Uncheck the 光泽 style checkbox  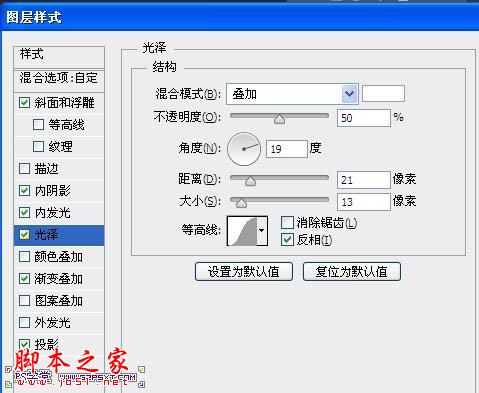tap(24, 235)
